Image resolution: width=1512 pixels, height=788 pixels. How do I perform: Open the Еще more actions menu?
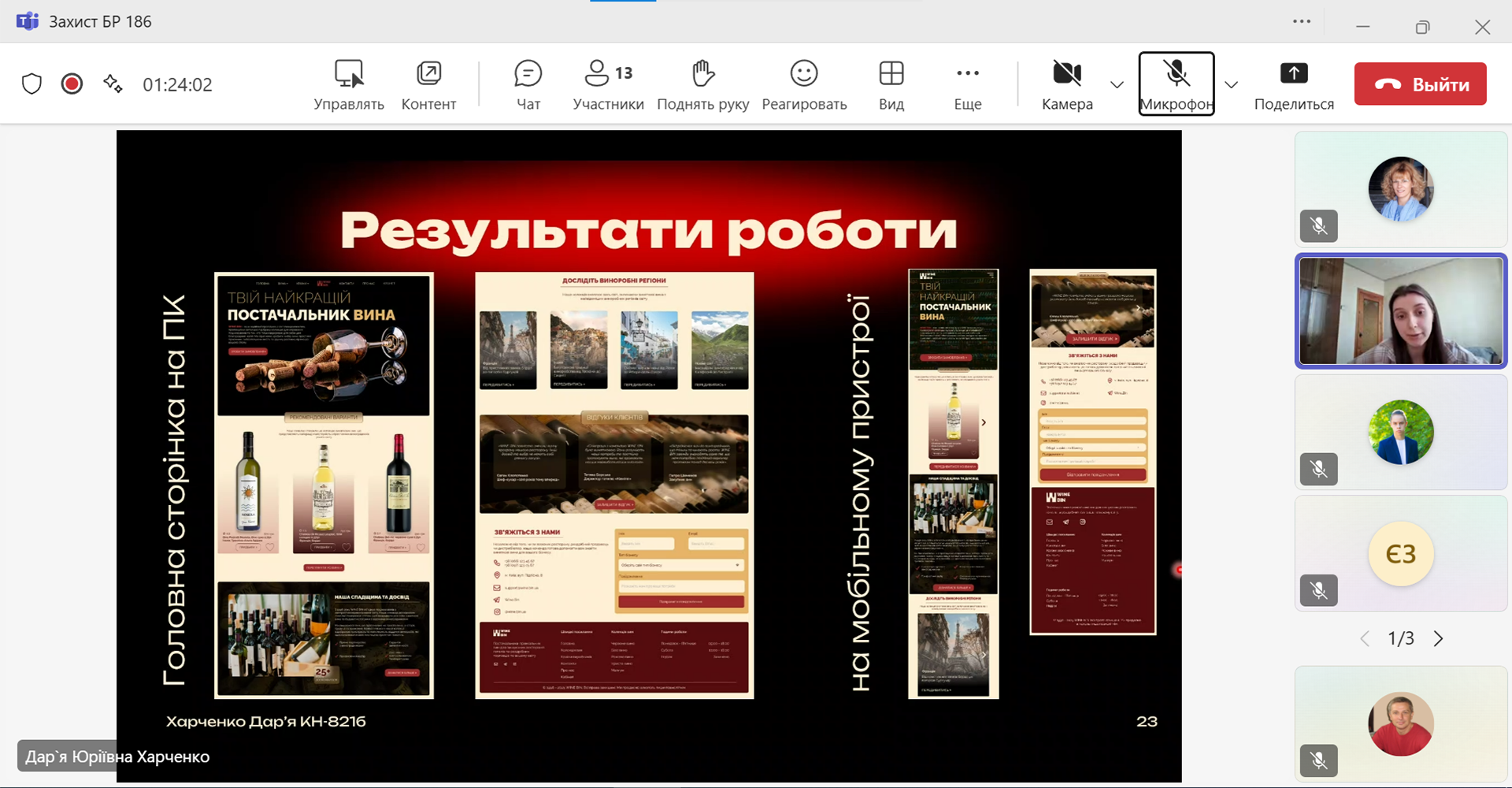point(967,84)
